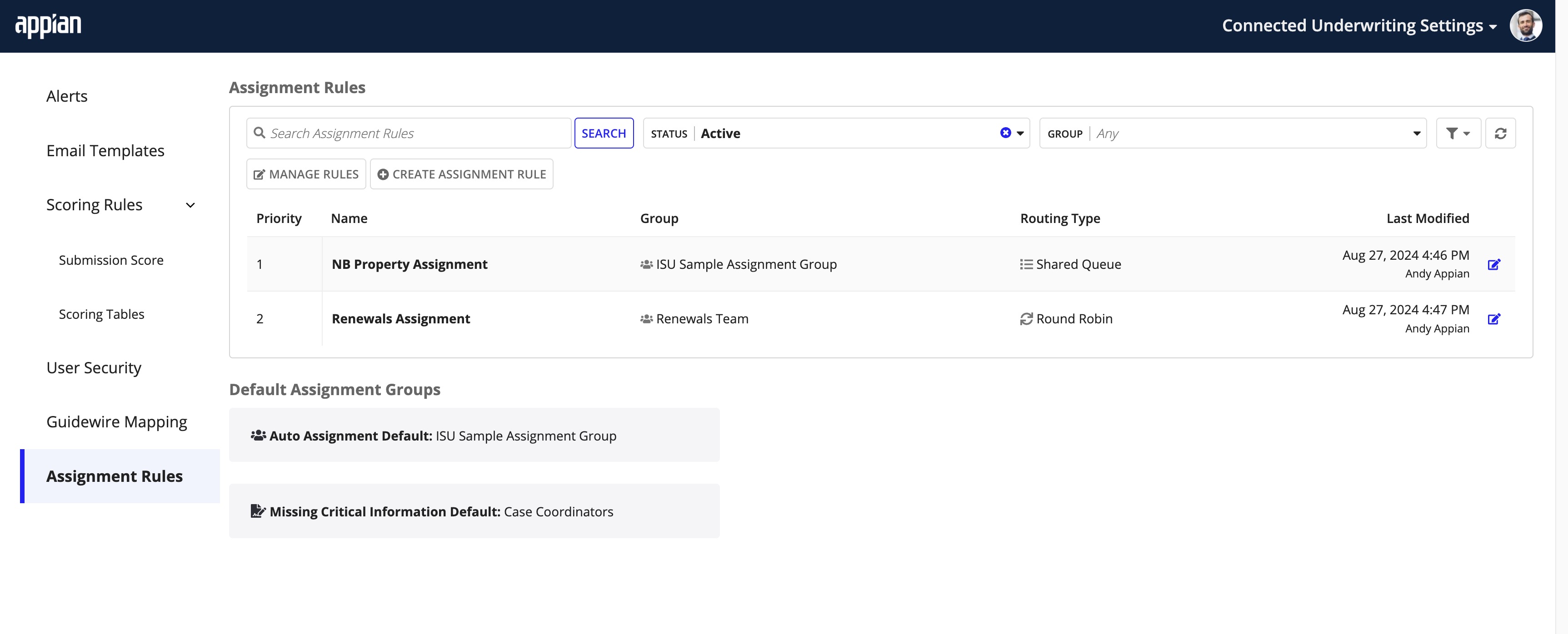1568x634 pixels.
Task: Click the ISU Sample Assignment Group people icon in the table
Action: [x=646, y=264]
